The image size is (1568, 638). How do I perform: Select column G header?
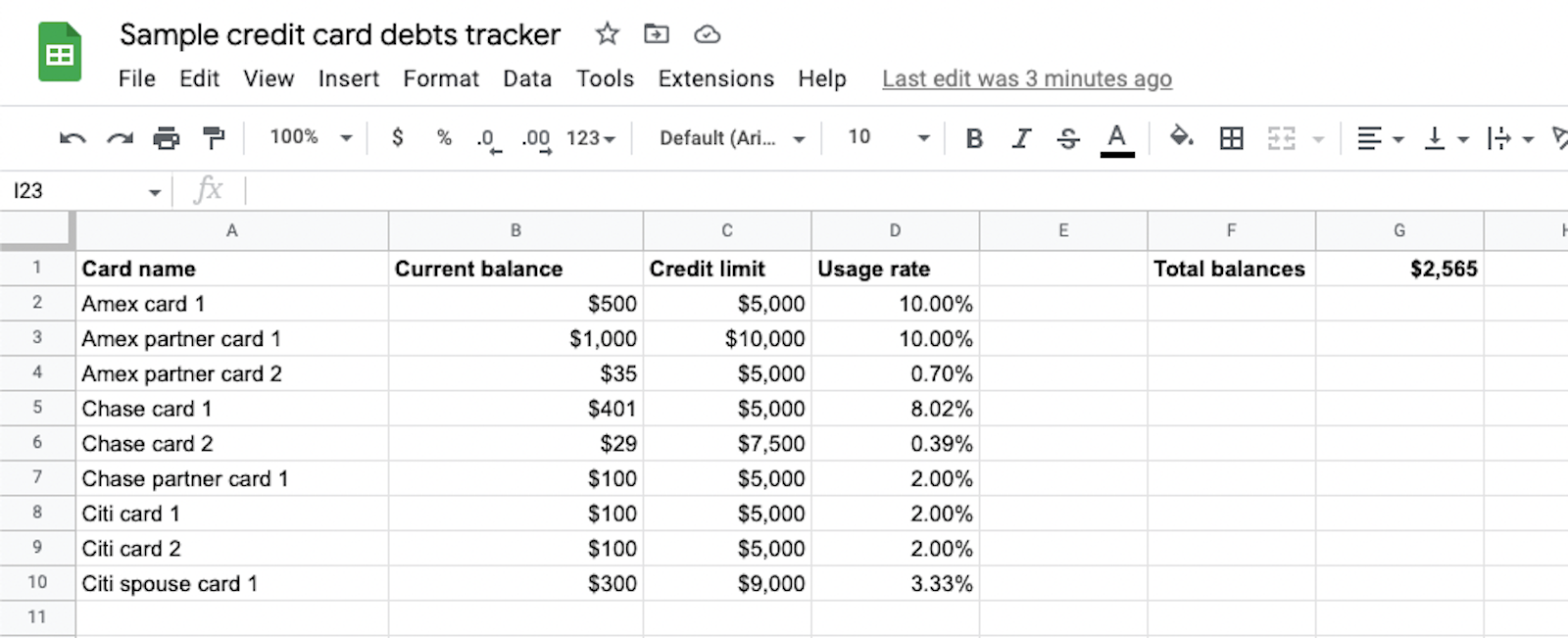click(x=1399, y=230)
